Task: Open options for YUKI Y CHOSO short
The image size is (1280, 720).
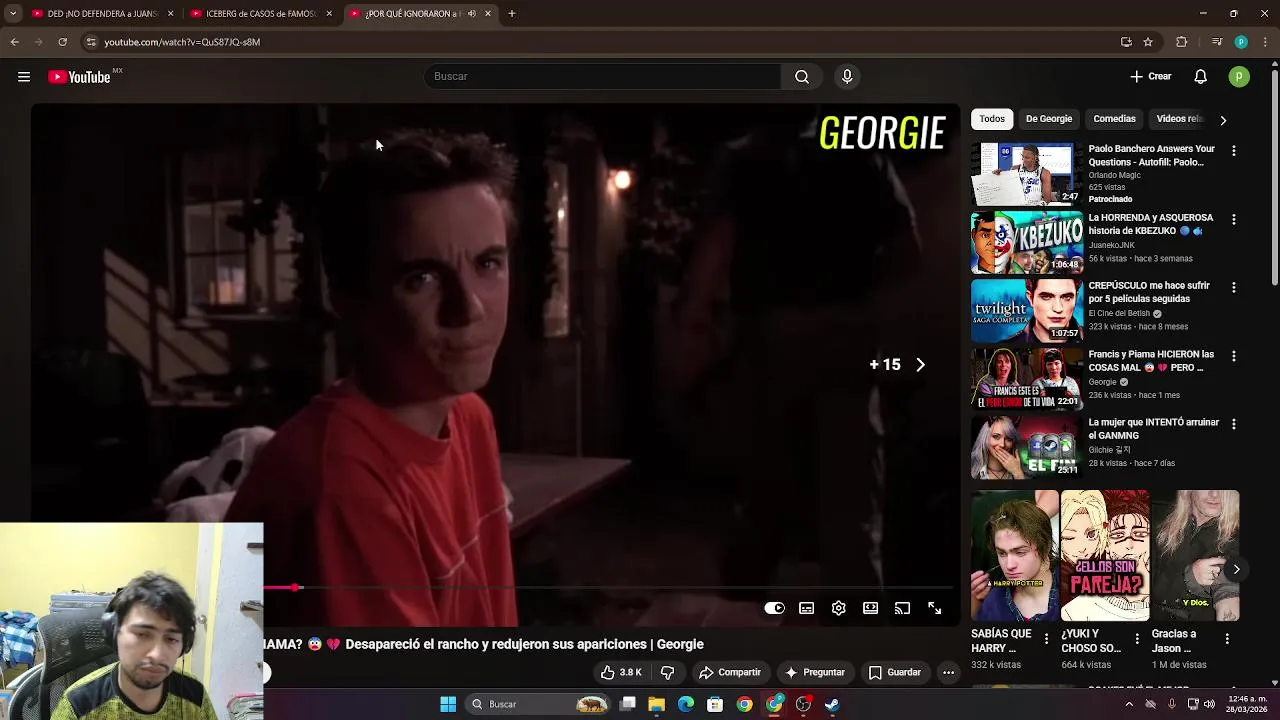Action: 1137,638
